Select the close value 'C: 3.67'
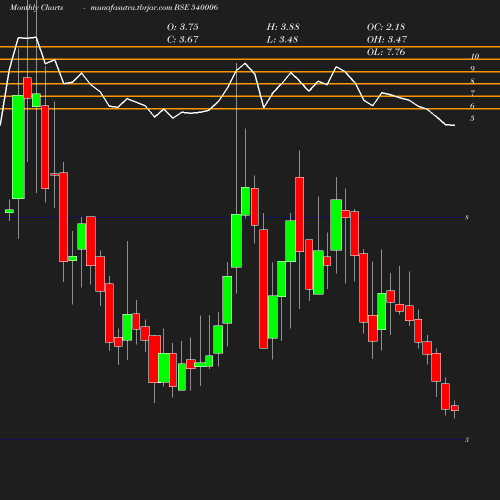The width and height of the screenshot is (500, 500). [183, 40]
